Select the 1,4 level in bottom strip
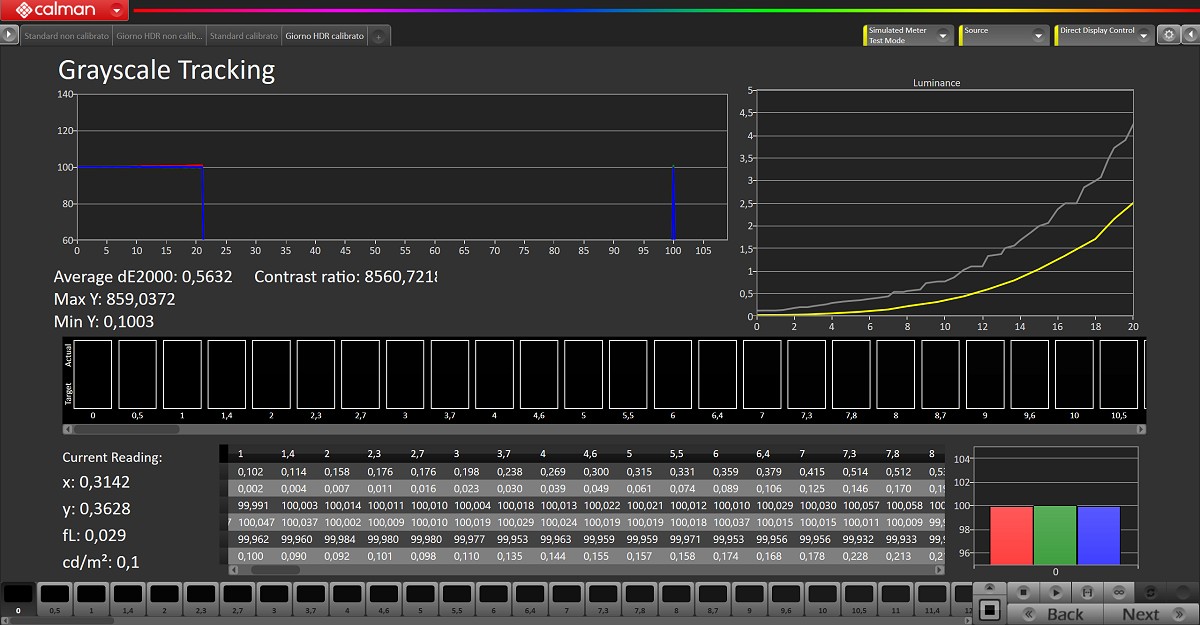Image resolution: width=1200 pixels, height=625 pixels. coord(127,599)
